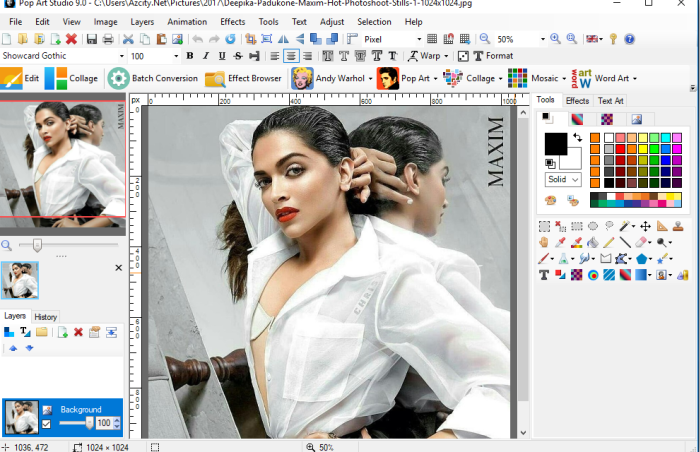Viewport: 700px width, 452px height.
Task: Open the Adjust menu
Action: pyautogui.click(x=332, y=22)
